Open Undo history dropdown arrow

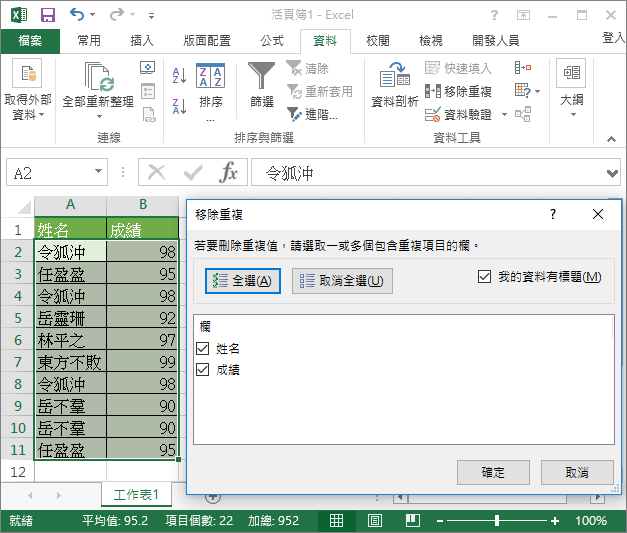tap(92, 15)
